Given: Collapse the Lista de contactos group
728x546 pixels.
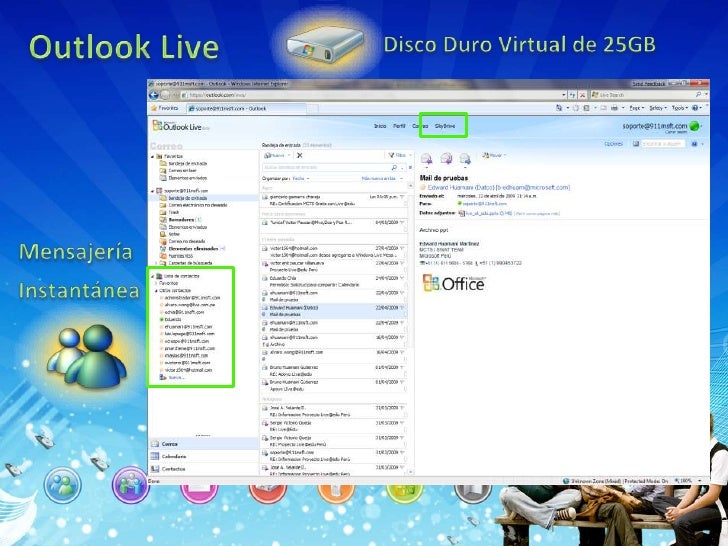Looking at the screenshot, I should 153,276.
